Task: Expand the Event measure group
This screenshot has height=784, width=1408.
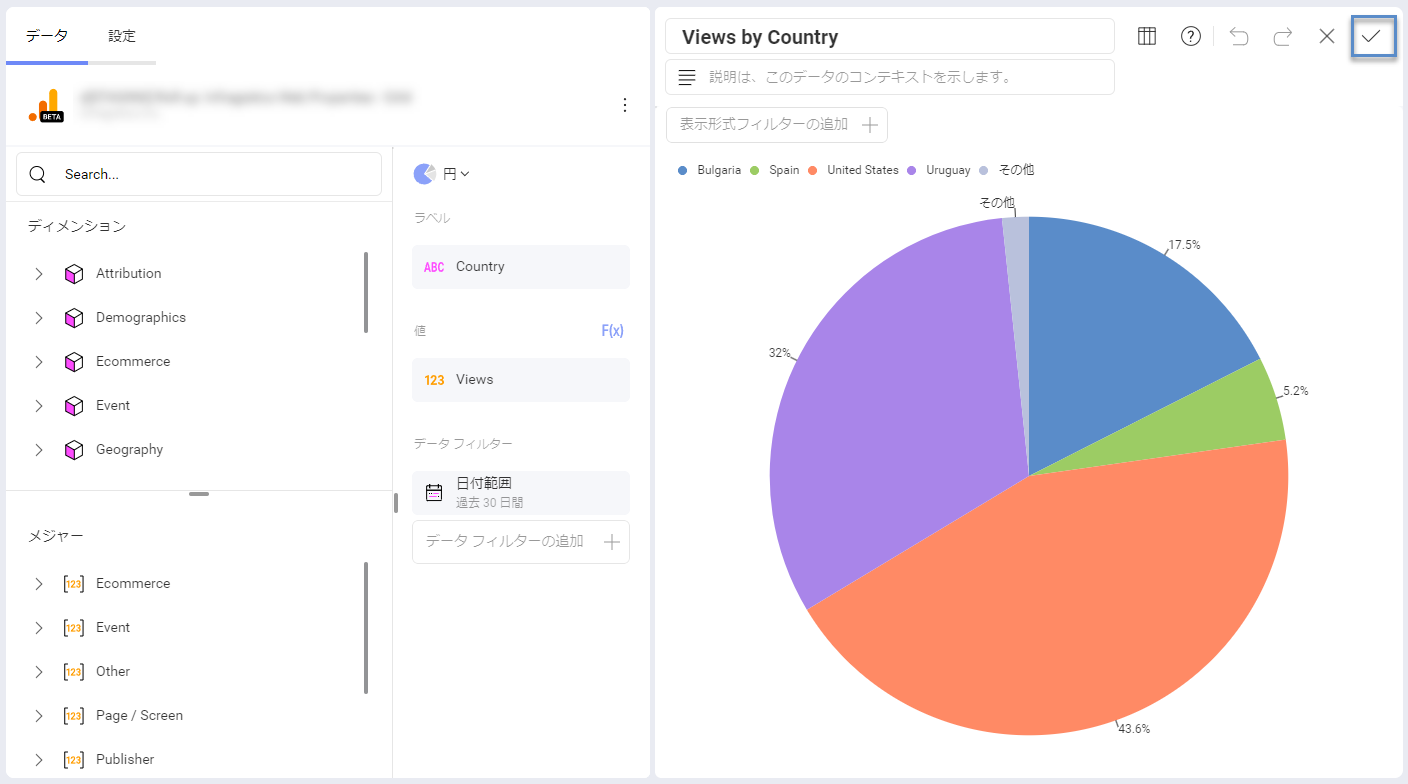Action: (x=39, y=628)
